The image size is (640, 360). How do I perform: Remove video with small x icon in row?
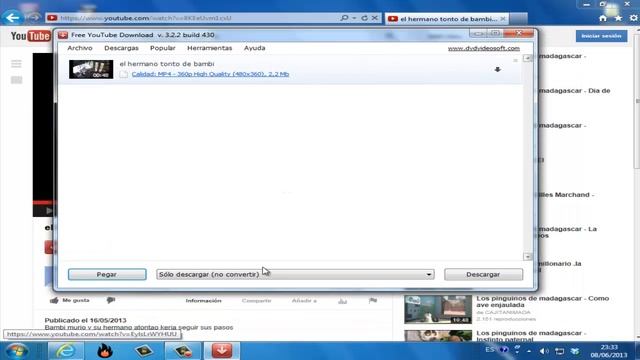click(515, 60)
